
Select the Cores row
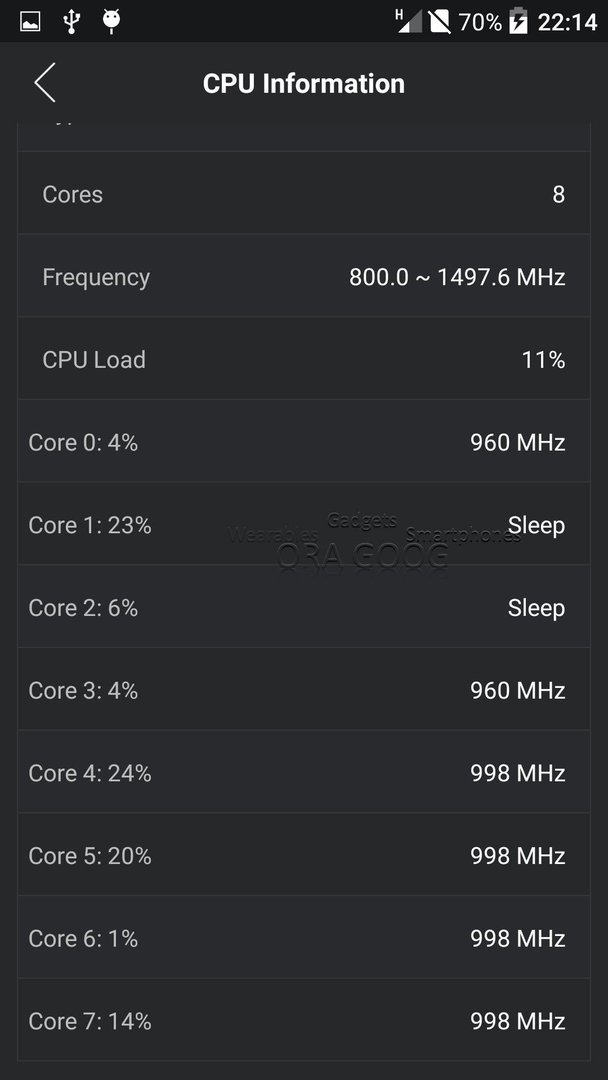(304, 193)
